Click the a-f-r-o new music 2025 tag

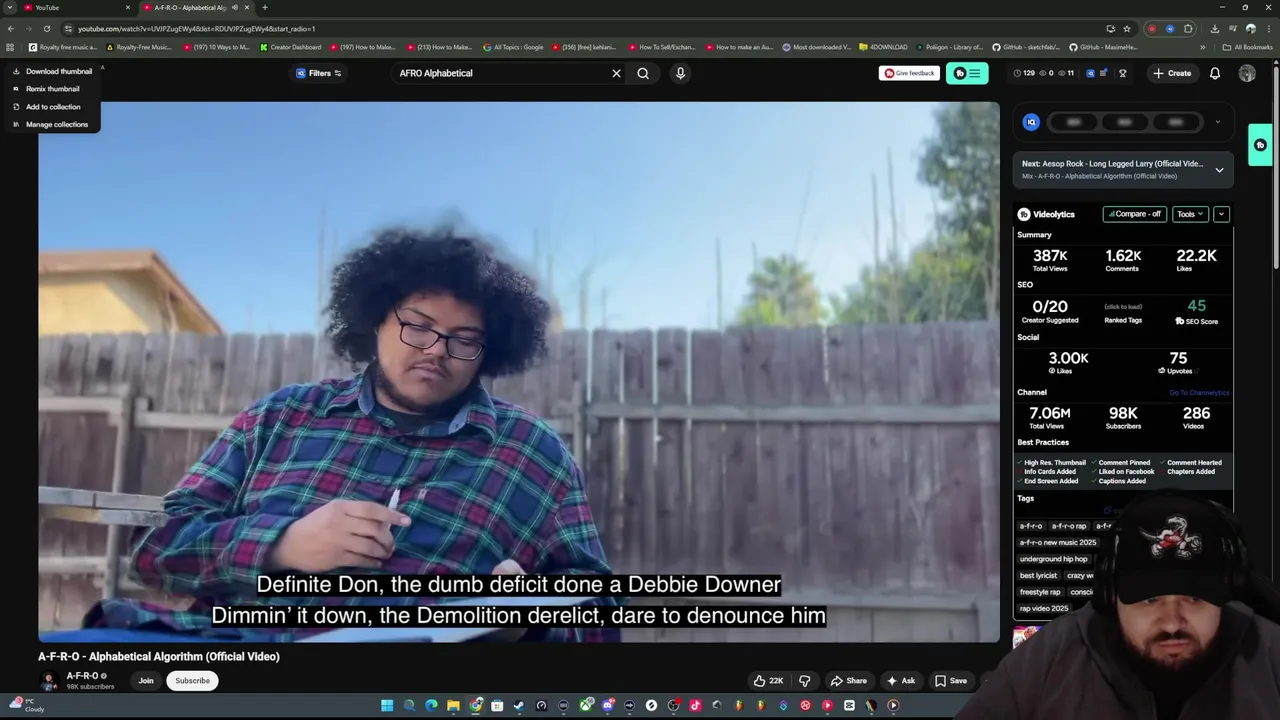tap(1058, 543)
